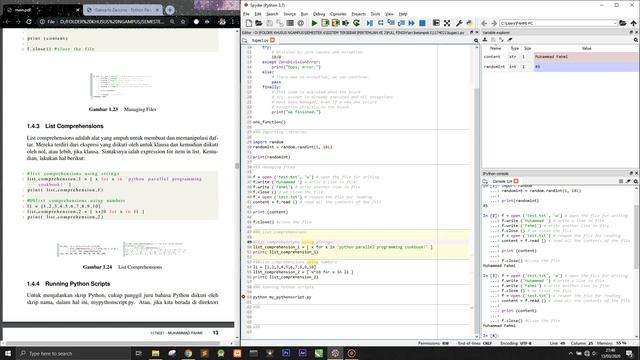Close the Console 1/A tab
The image size is (640, 360).
pos(516,181)
